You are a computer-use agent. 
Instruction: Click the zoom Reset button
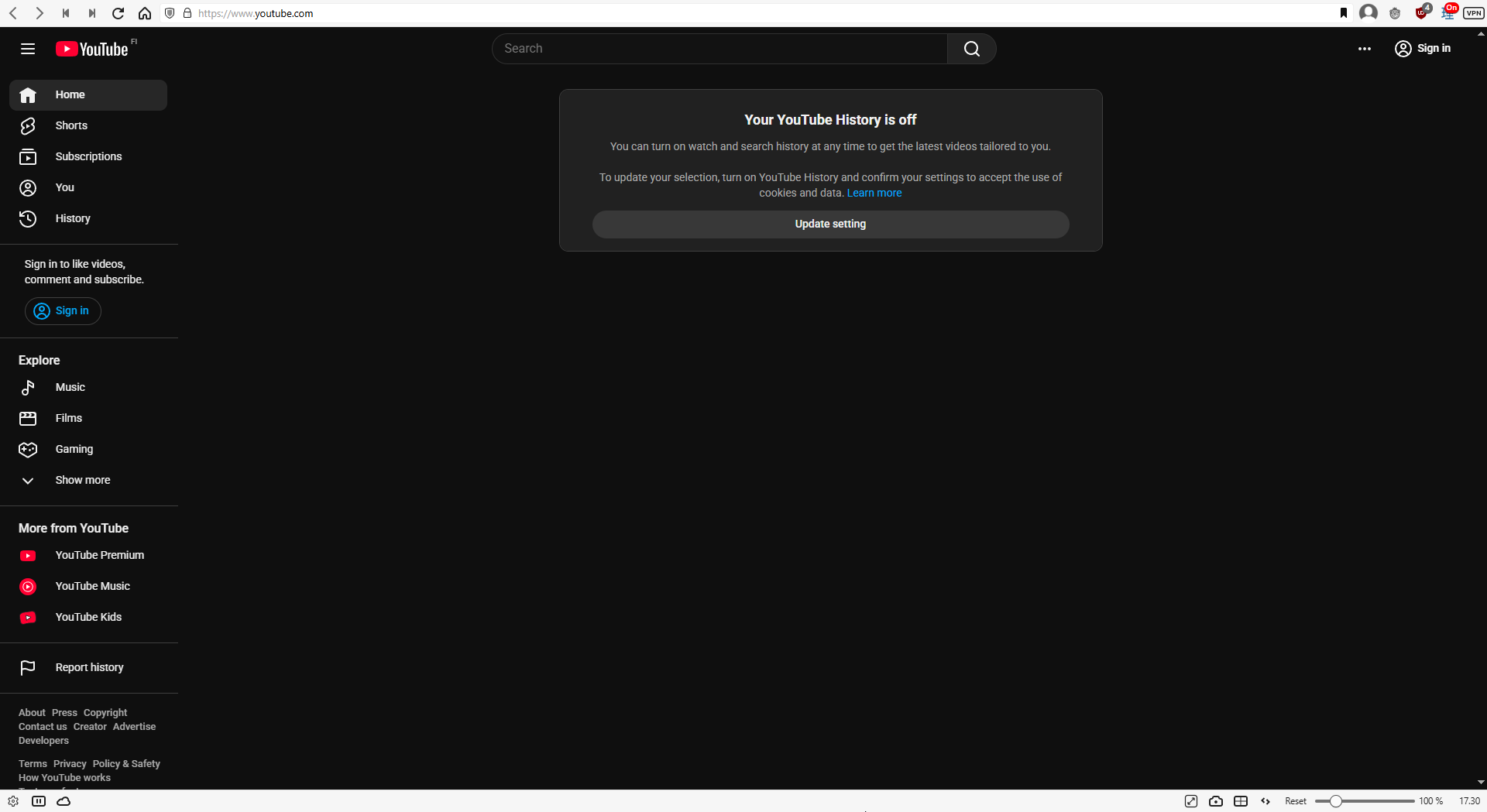coord(1296,801)
